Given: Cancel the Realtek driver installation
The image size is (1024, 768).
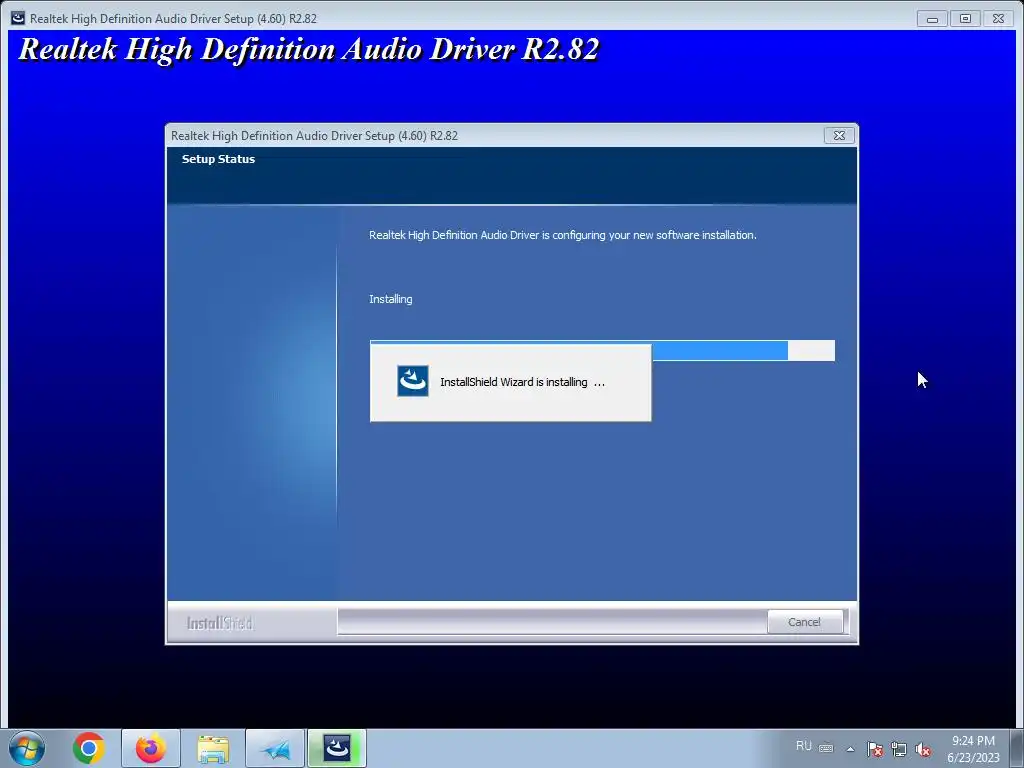Looking at the screenshot, I should click(805, 622).
